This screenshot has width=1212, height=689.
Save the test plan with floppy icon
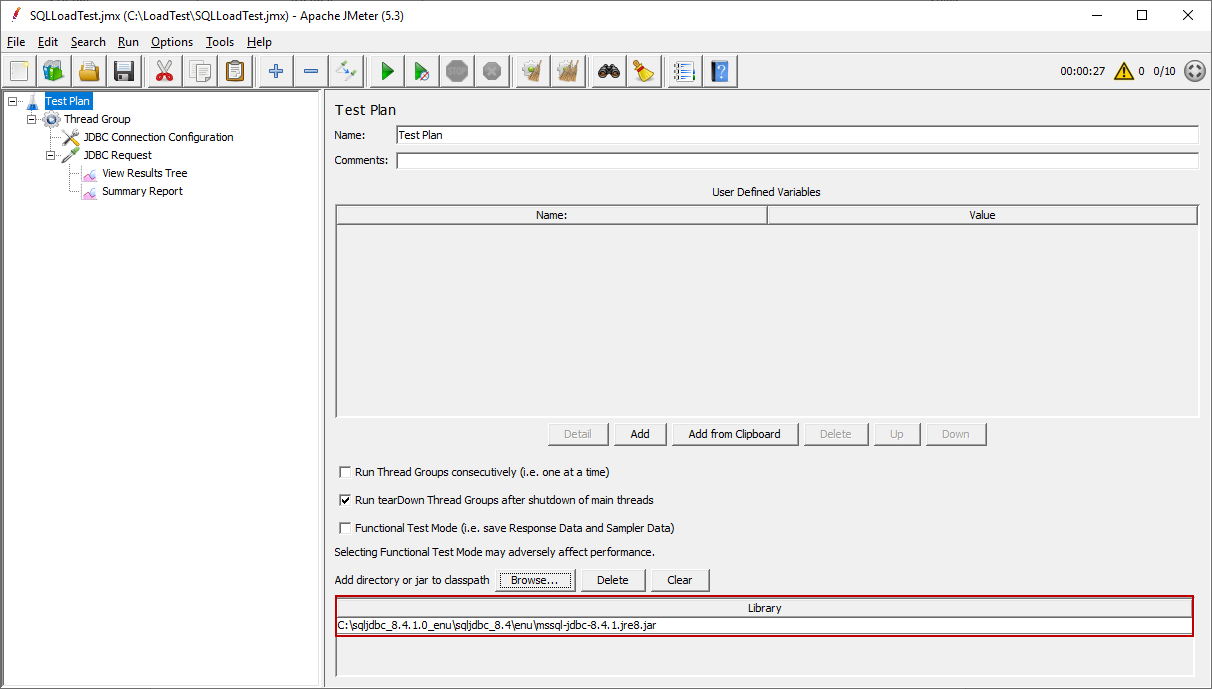point(124,71)
